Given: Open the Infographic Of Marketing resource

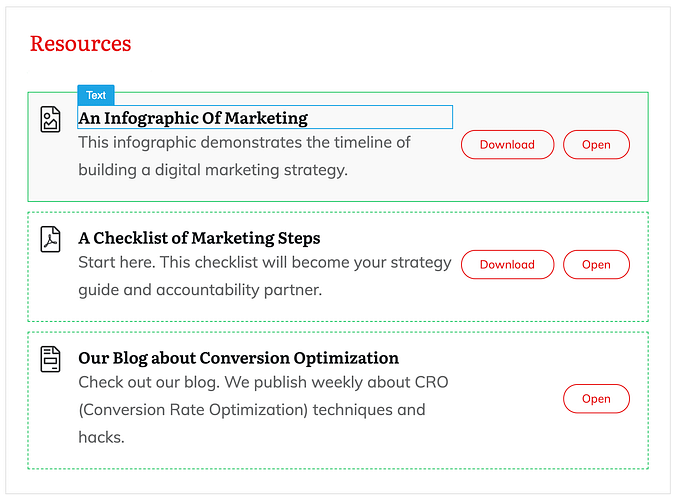Looking at the screenshot, I should tap(596, 145).
